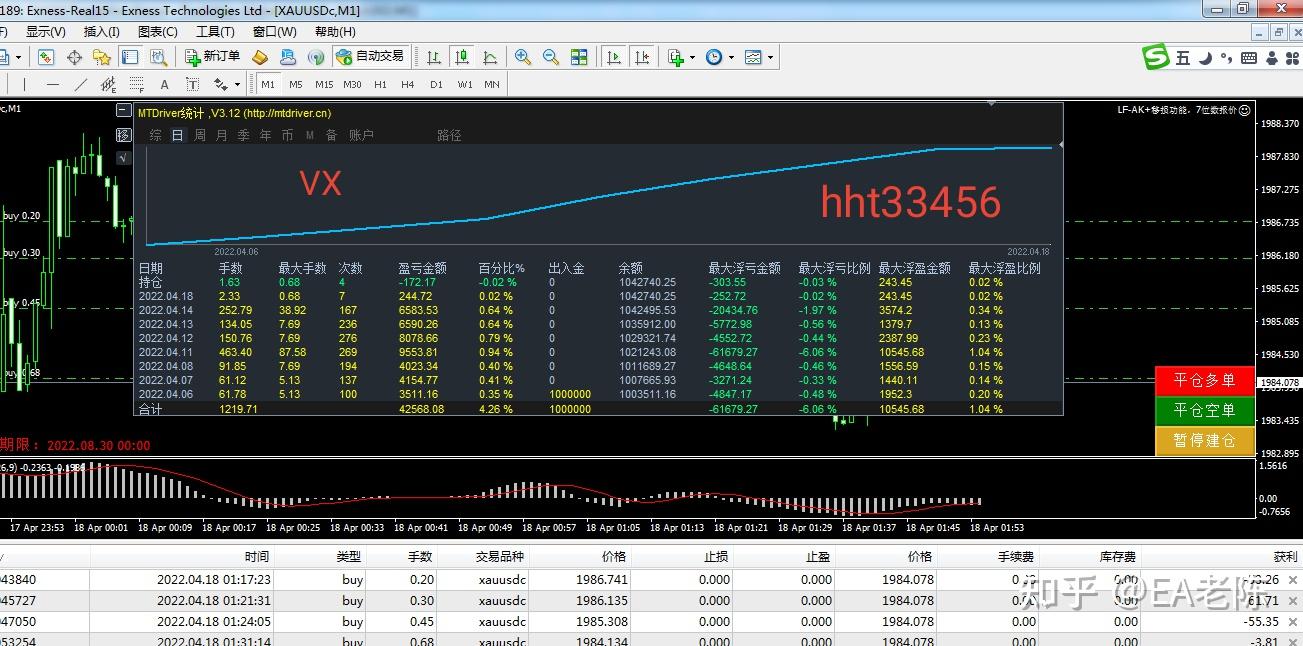Select the H1 timeframe
This screenshot has width=1303, height=646.
click(380, 85)
